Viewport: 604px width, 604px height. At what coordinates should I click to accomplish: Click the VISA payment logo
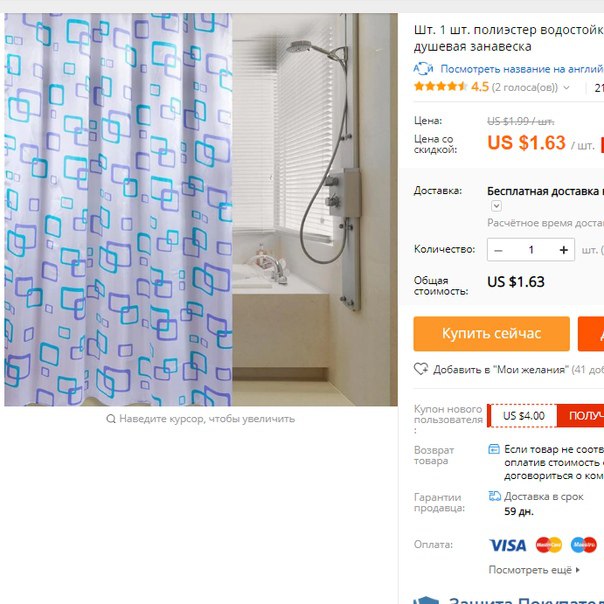tap(508, 545)
